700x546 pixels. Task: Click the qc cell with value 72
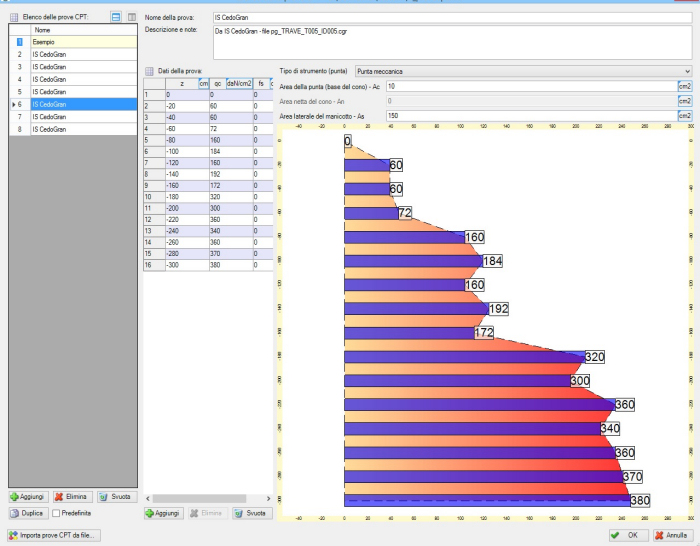pos(231,129)
